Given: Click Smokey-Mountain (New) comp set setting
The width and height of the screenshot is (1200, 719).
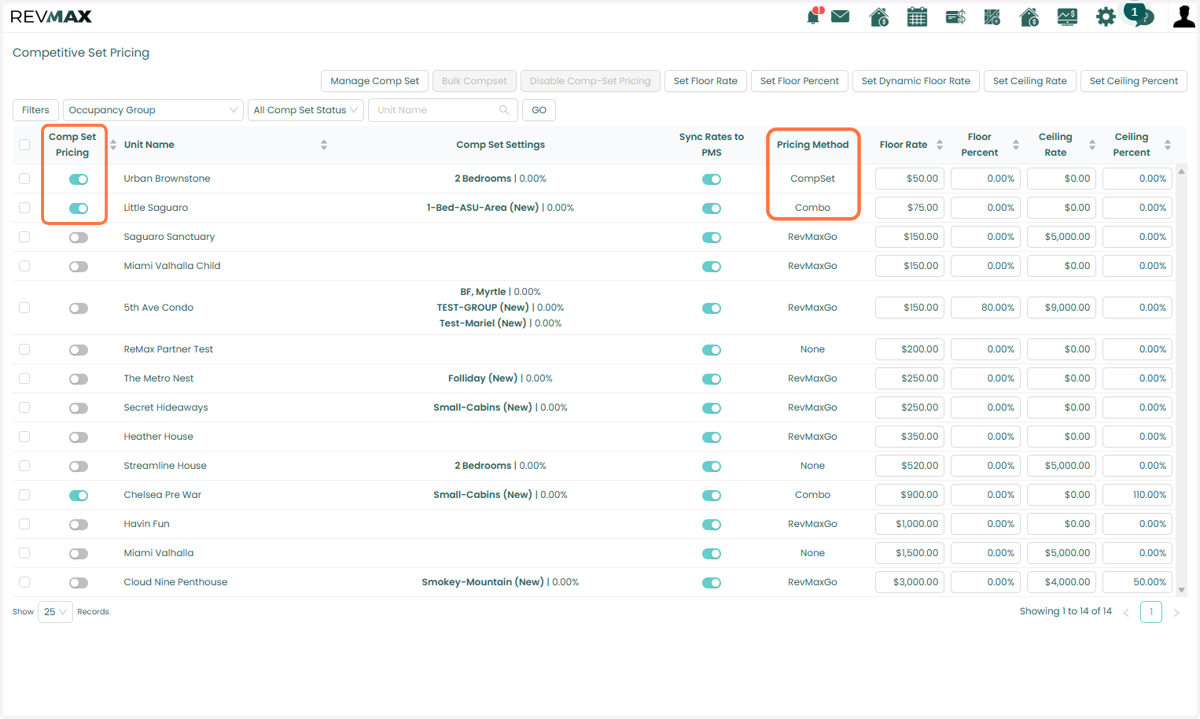Looking at the screenshot, I should click(x=483, y=582).
